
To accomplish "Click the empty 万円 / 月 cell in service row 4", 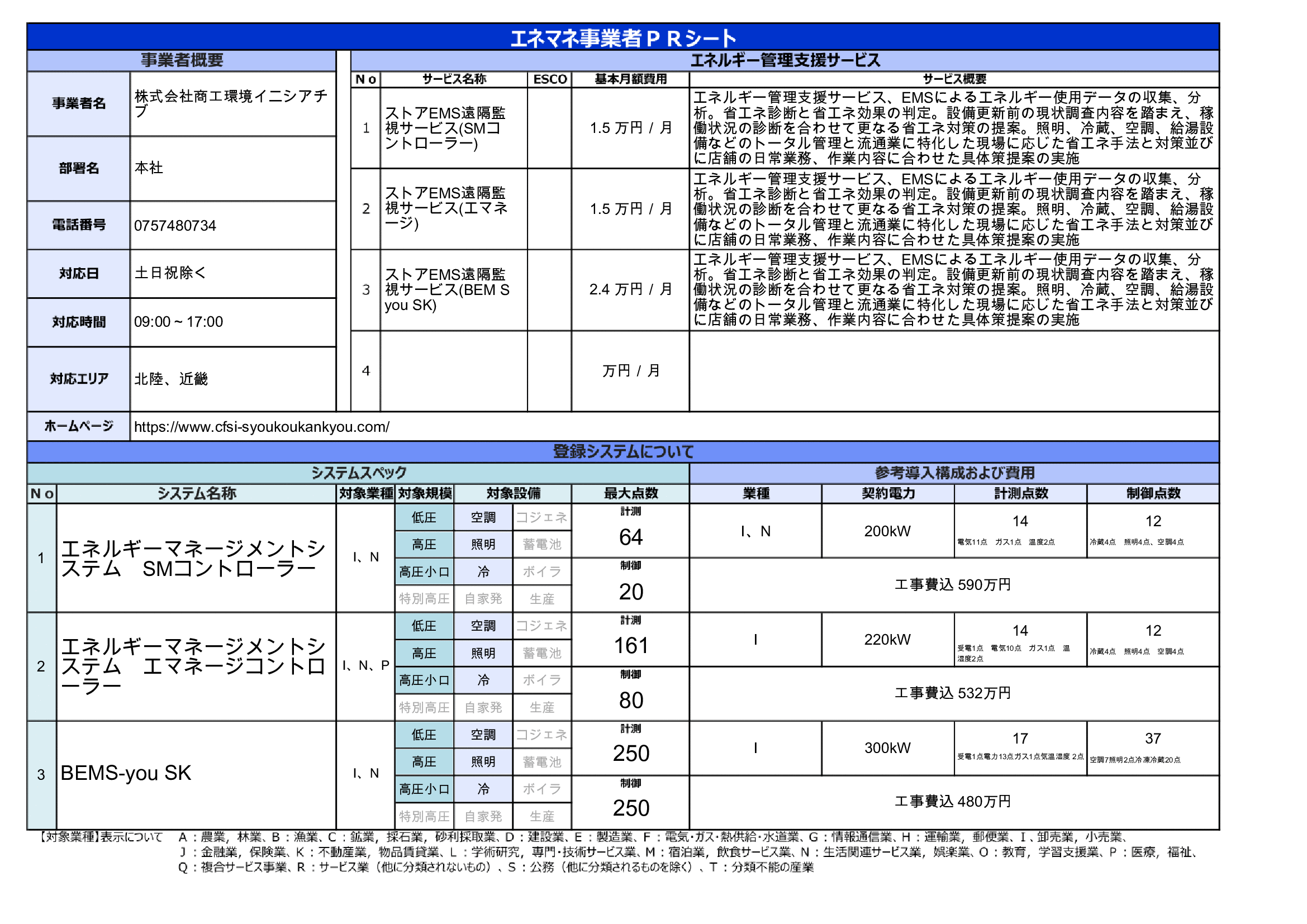I will [x=630, y=371].
